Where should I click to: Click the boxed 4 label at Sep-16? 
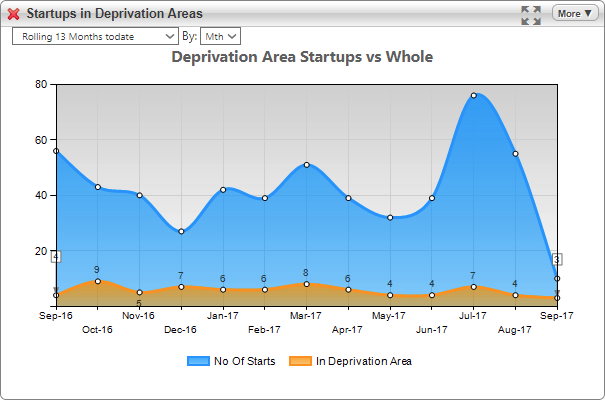click(x=56, y=257)
